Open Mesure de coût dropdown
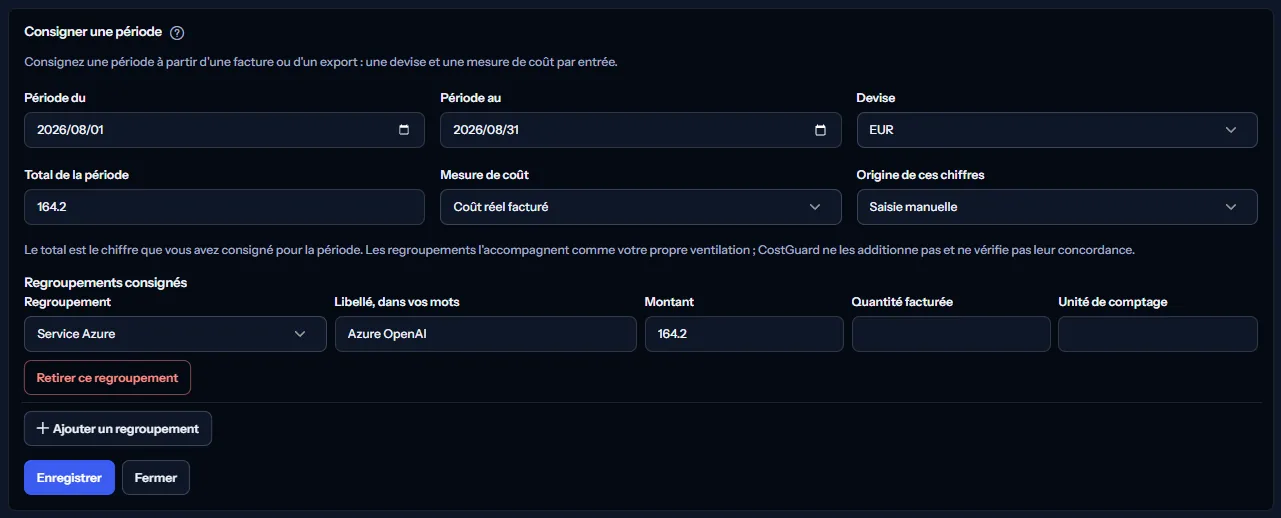 coord(641,207)
